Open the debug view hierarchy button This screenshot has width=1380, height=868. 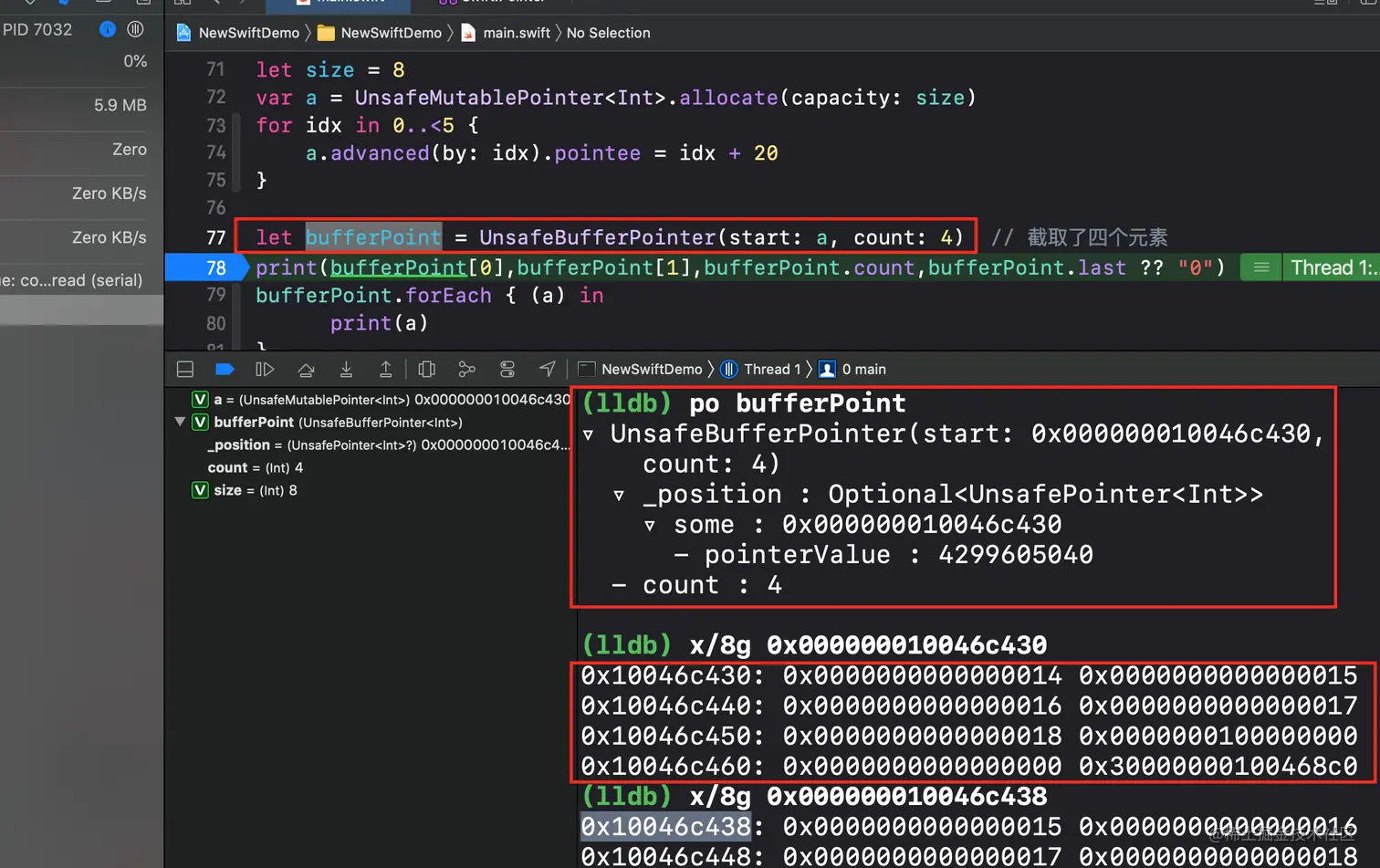coord(426,370)
